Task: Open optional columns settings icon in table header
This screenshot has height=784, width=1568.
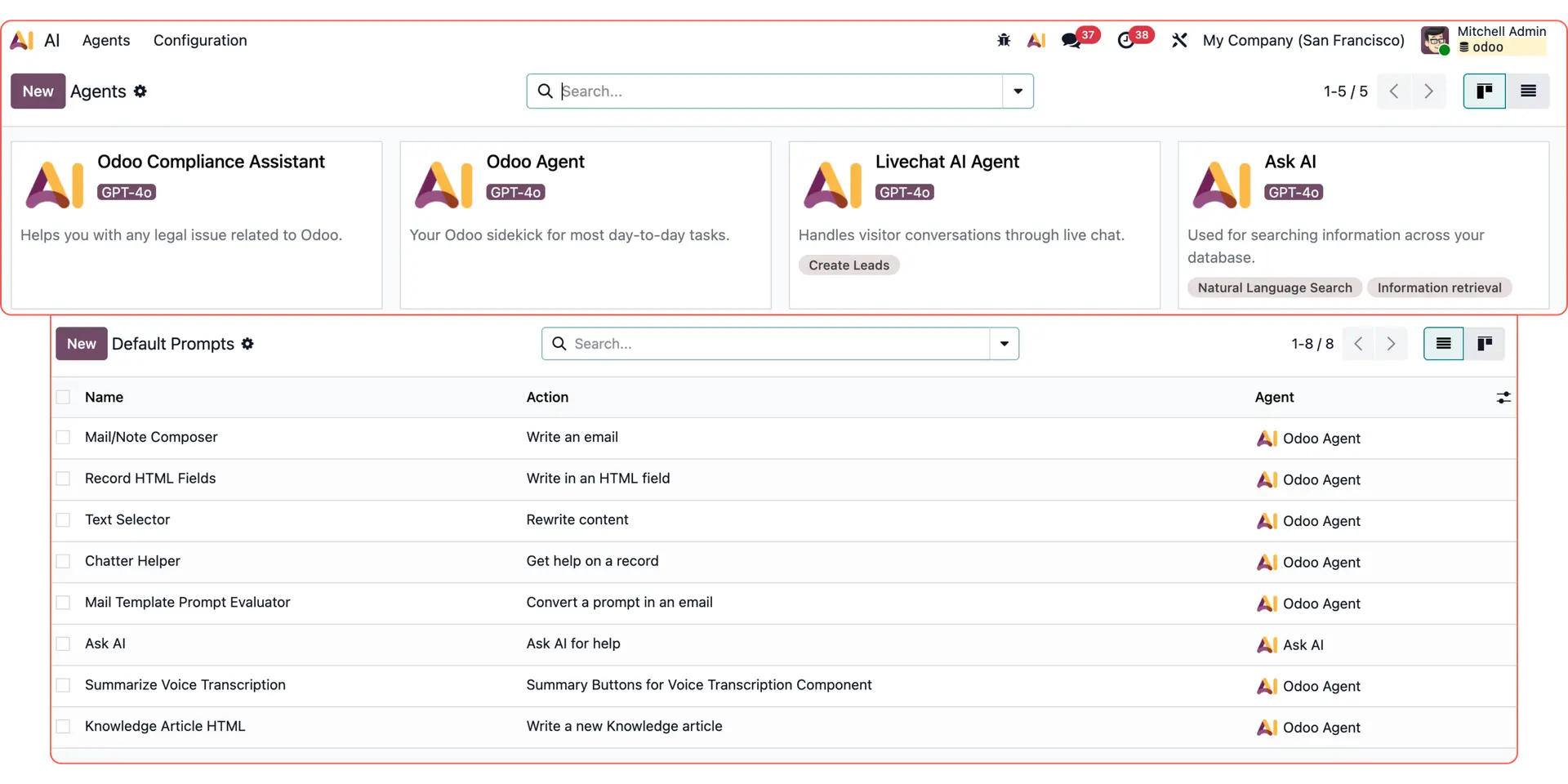Action: click(x=1503, y=398)
